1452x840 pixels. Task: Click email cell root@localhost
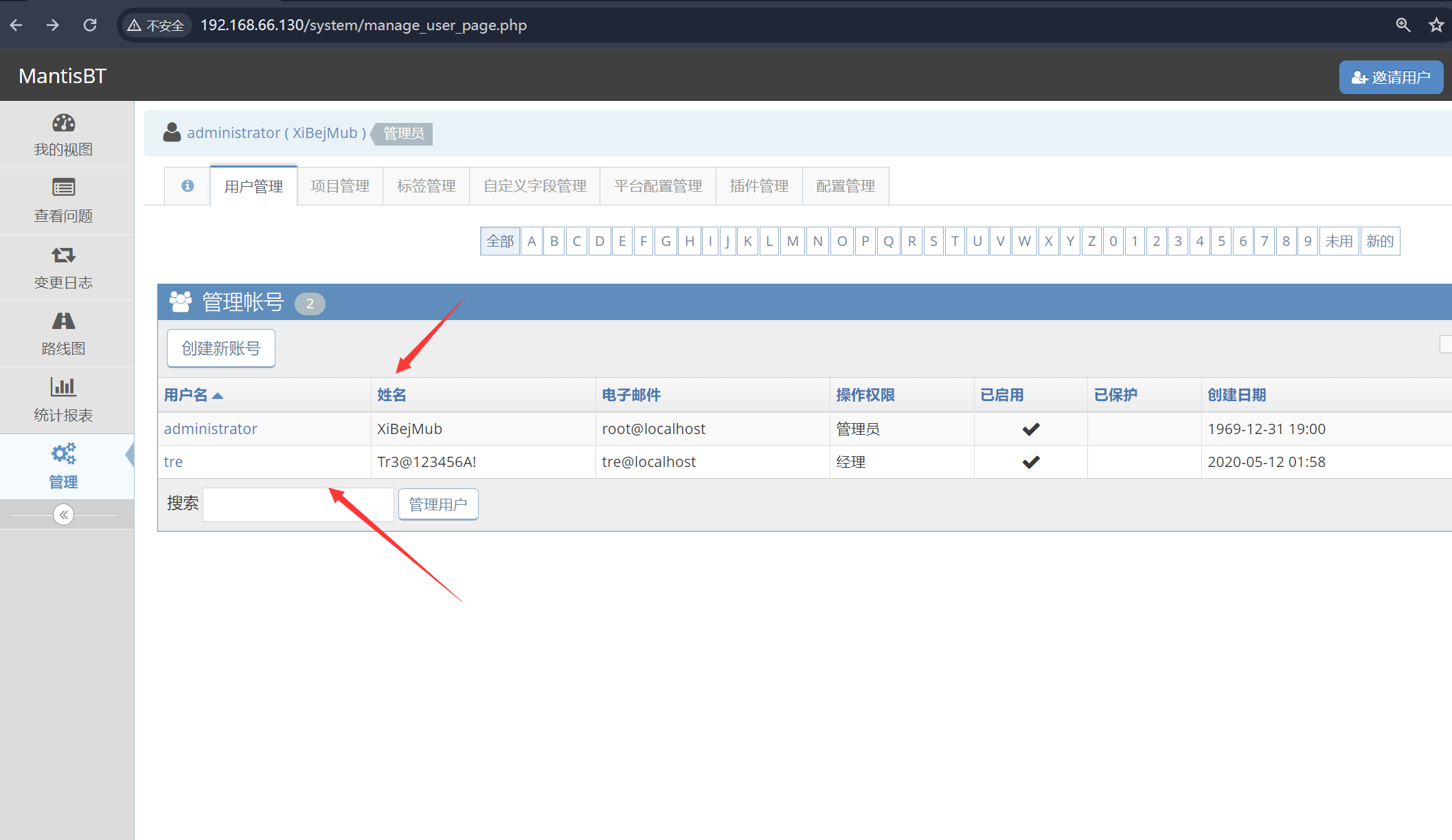(x=654, y=429)
